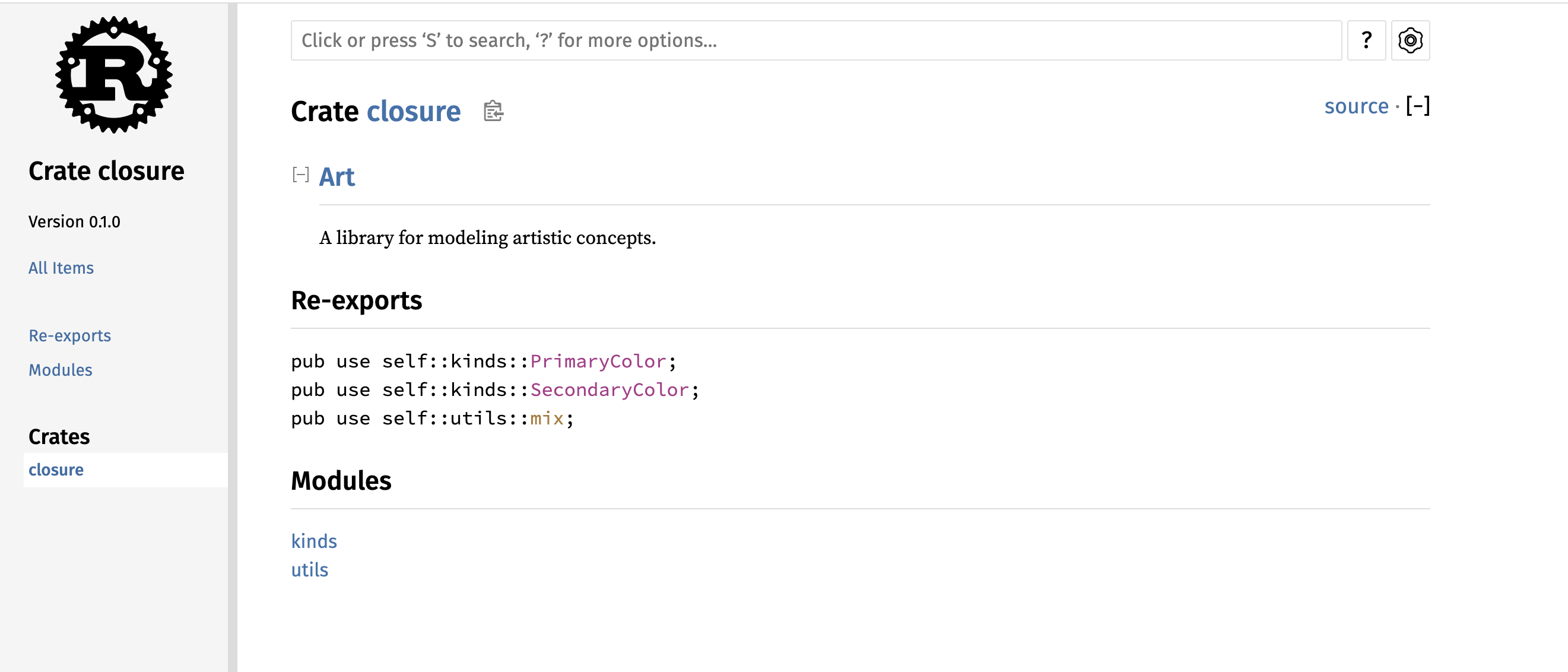
Task: Jump to Modules in the sidebar
Action: pyautogui.click(x=61, y=370)
